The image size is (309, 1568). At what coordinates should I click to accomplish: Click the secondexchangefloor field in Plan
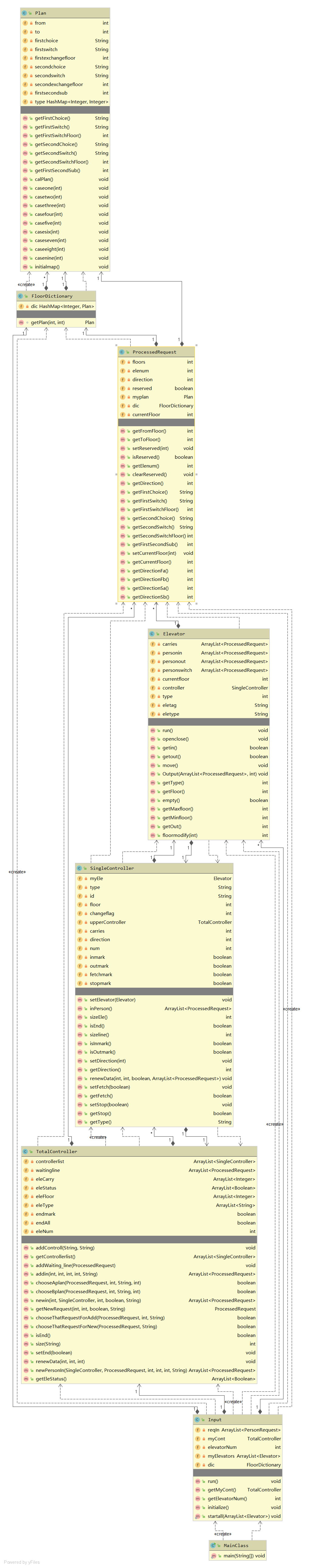pyautogui.click(x=65, y=85)
